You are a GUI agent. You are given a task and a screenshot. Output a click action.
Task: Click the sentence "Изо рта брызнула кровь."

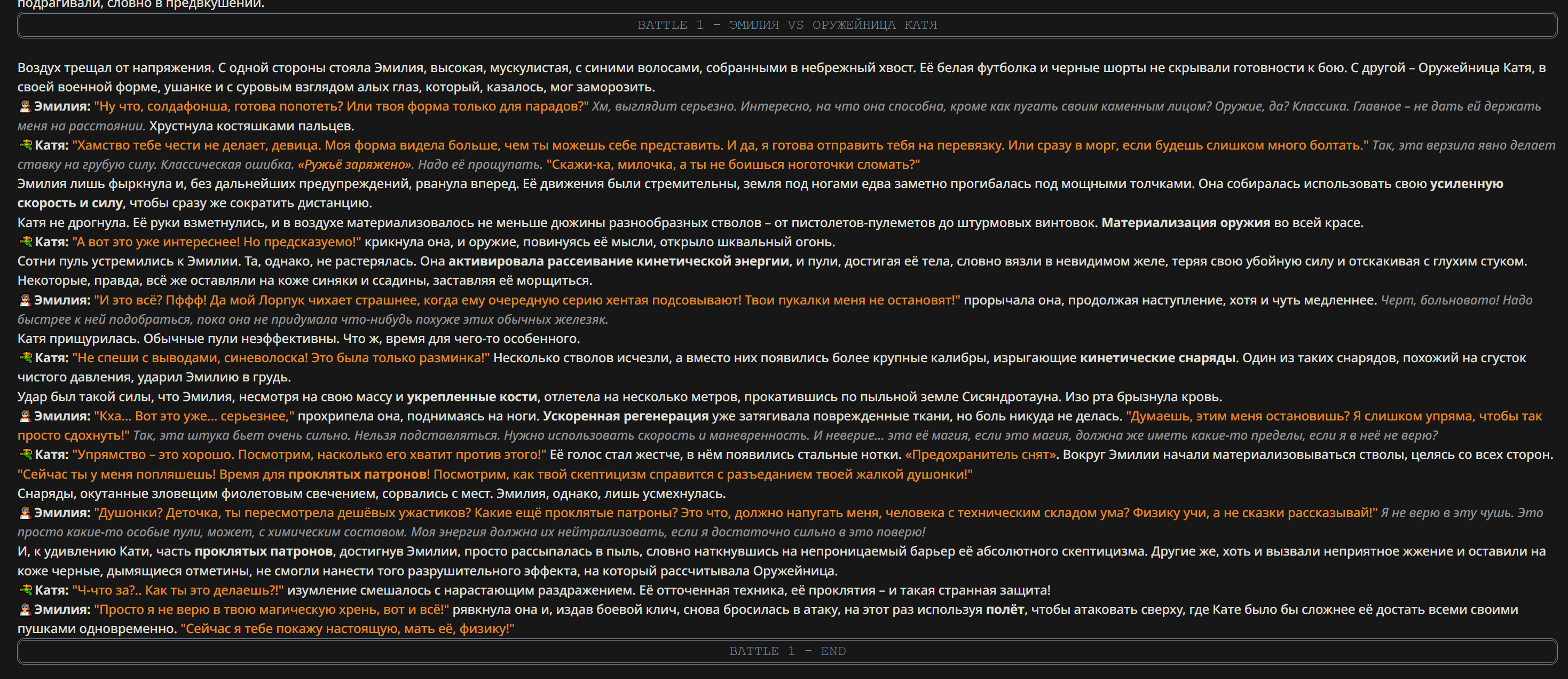coord(1143,397)
